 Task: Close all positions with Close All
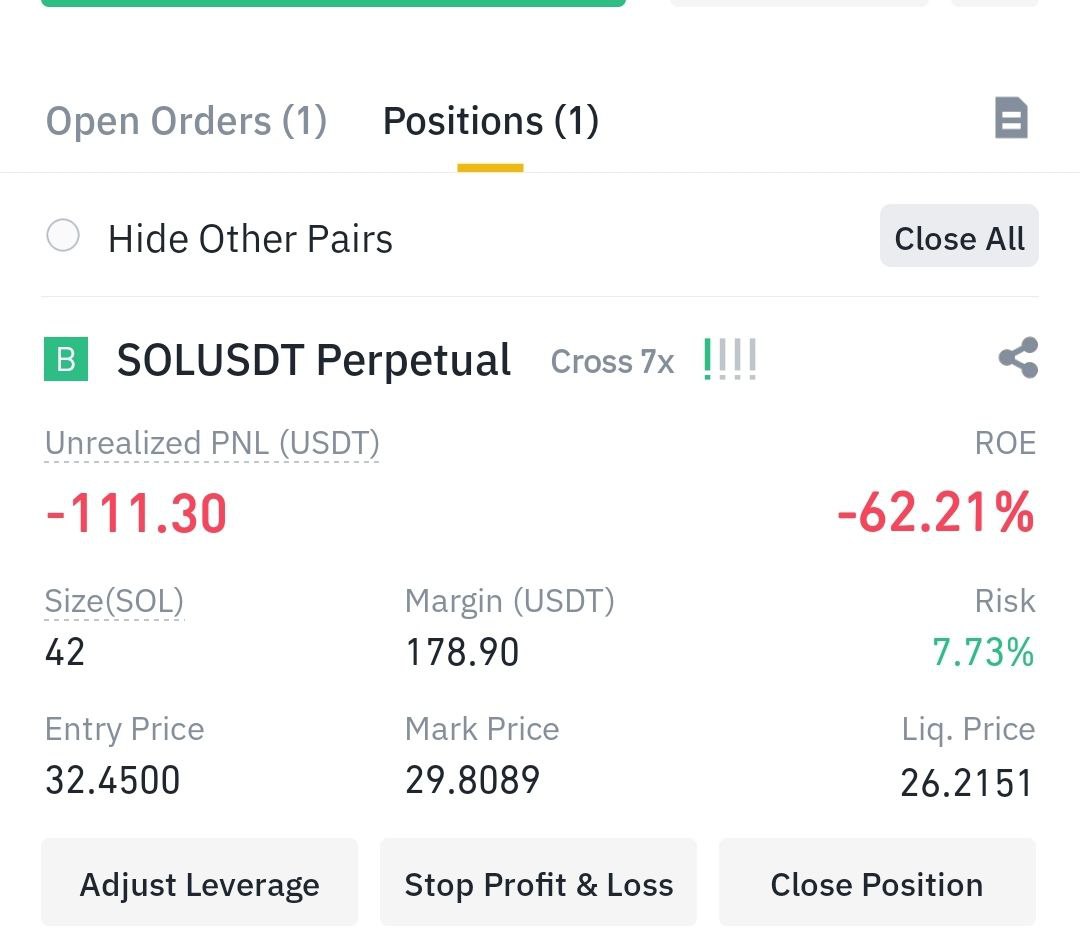pyautogui.click(x=959, y=236)
